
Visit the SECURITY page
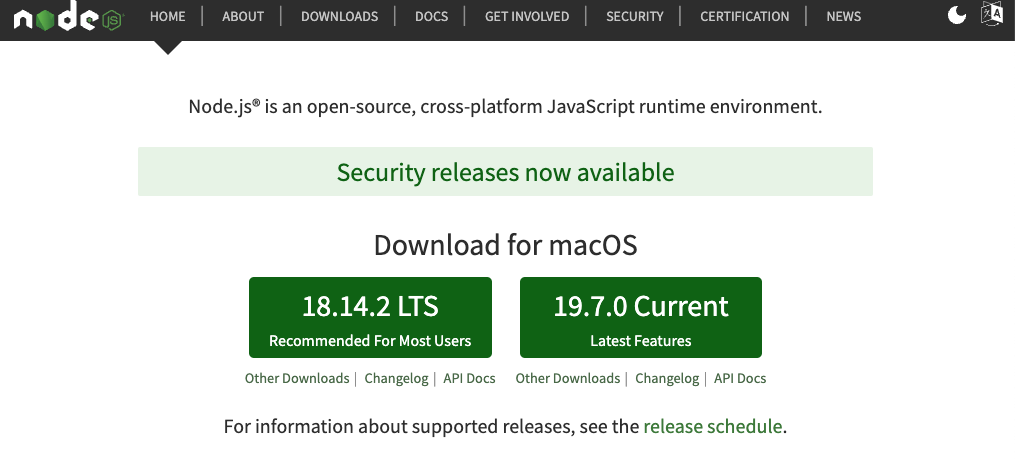click(634, 17)
